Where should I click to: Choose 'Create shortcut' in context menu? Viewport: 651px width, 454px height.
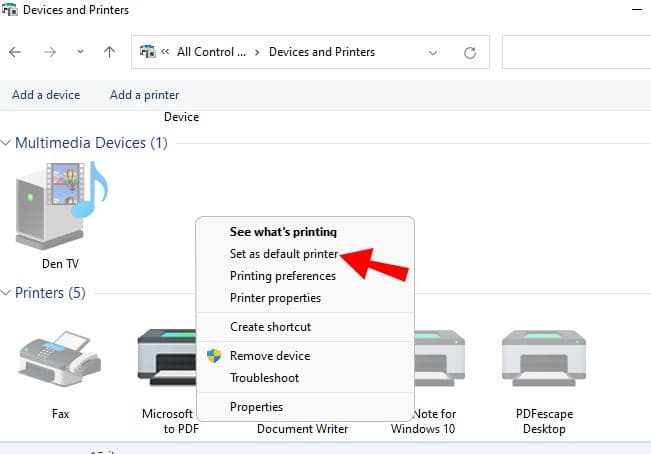270,327
